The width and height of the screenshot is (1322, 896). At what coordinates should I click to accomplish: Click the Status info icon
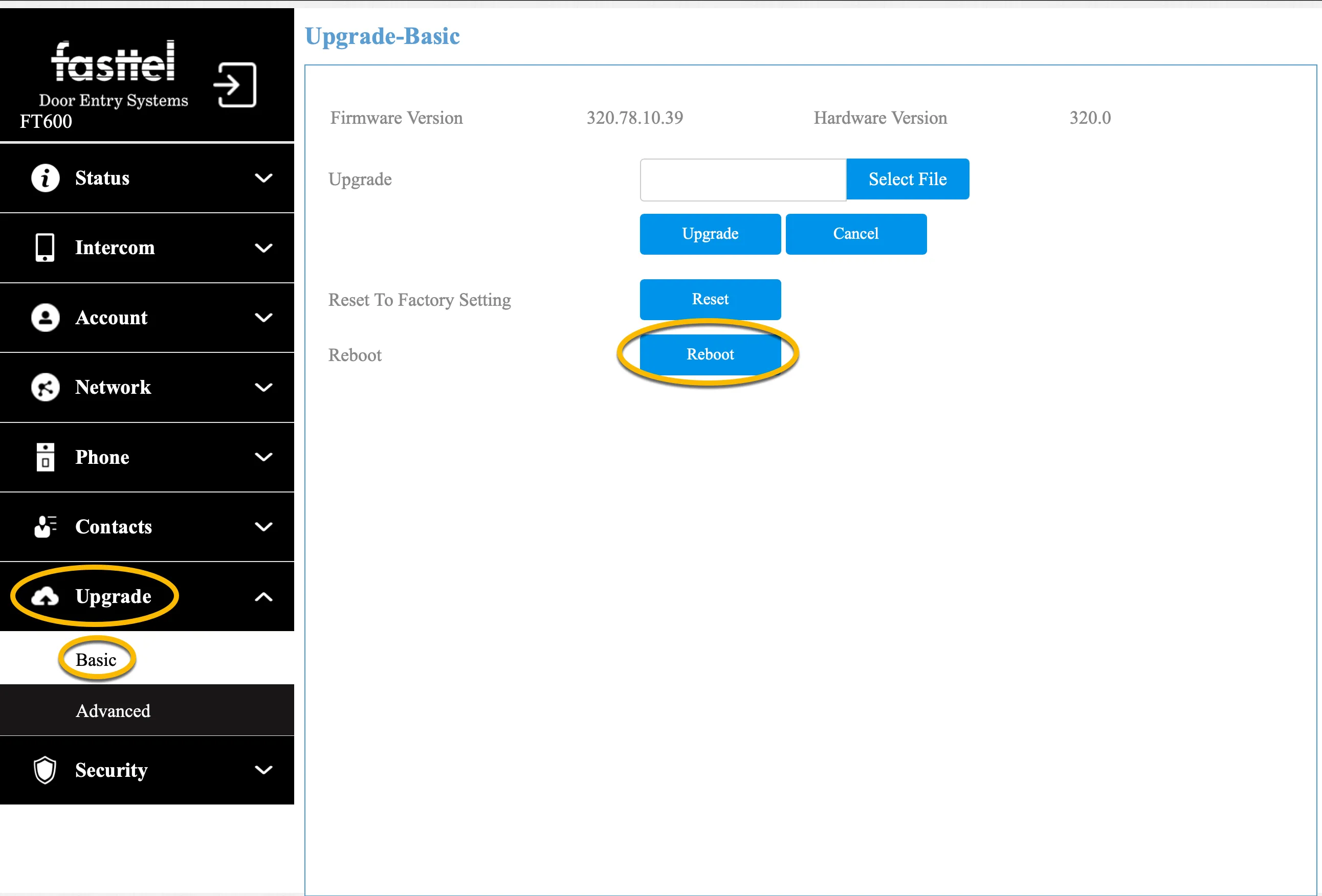click(x=45, y=178)
